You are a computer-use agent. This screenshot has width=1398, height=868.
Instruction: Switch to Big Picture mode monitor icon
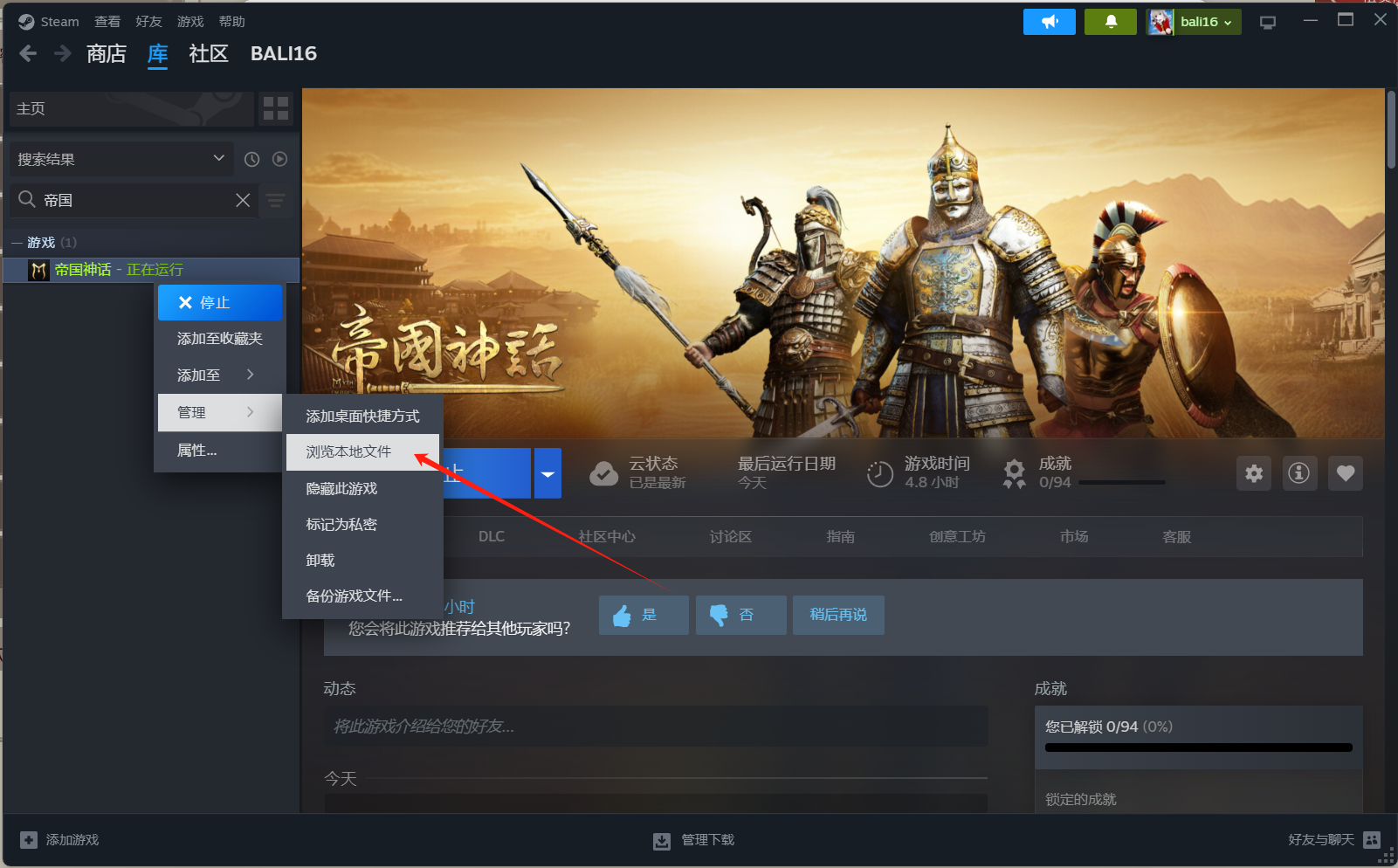(x=1268, y=23)
